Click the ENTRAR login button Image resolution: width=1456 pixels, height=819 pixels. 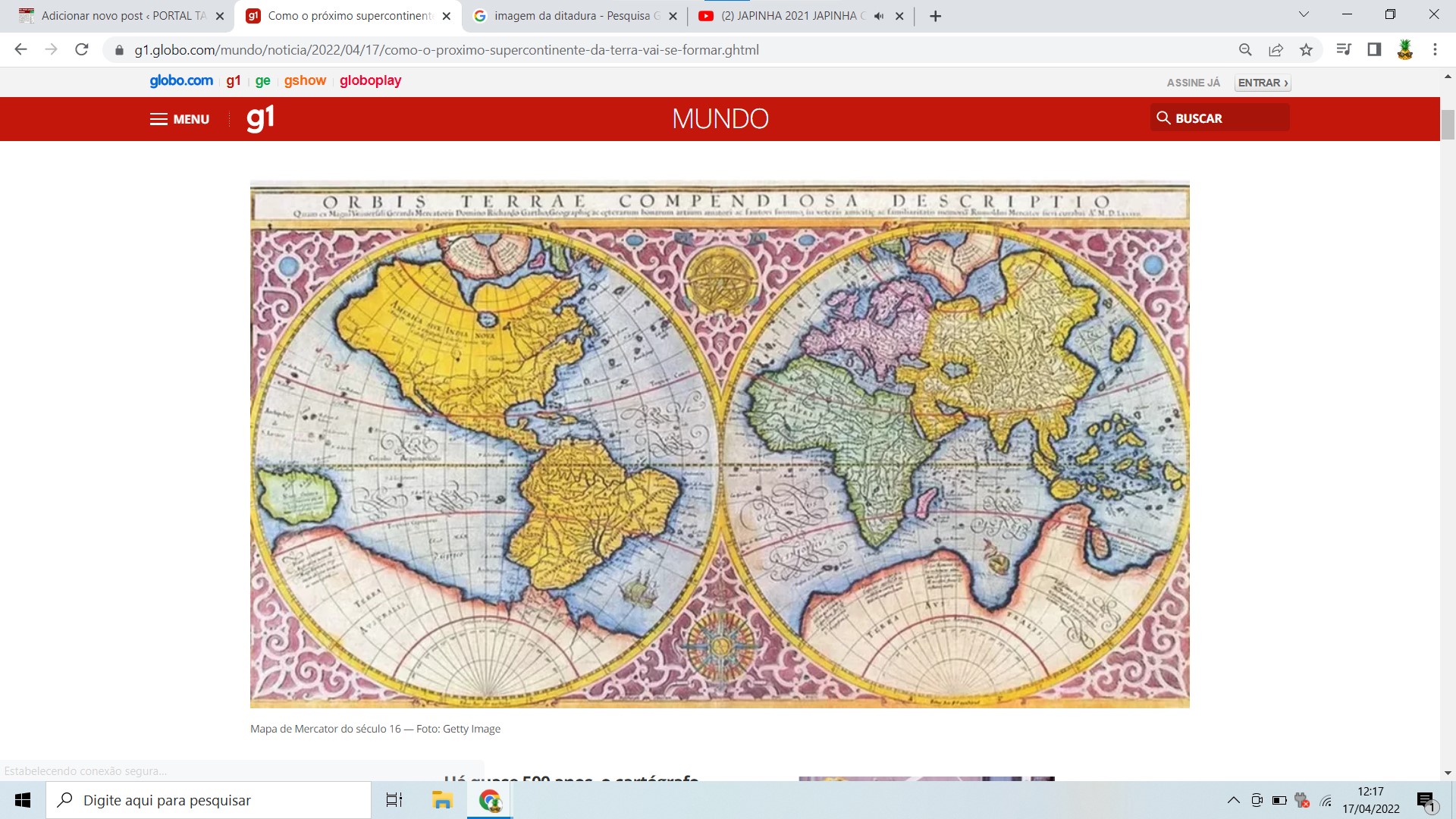(1263, 83)
